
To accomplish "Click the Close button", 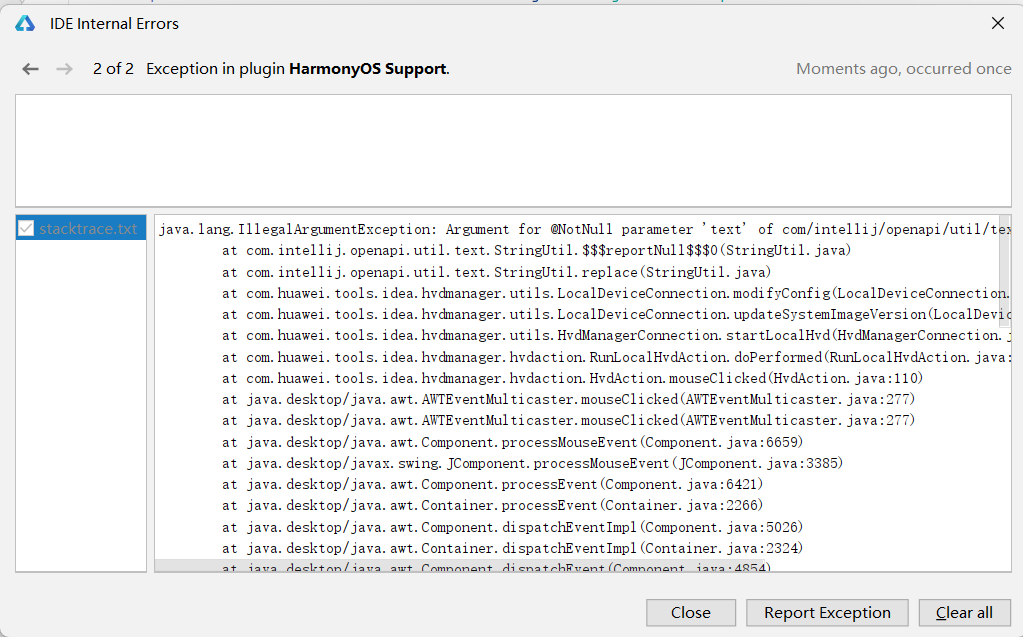I will pos(691,613).
